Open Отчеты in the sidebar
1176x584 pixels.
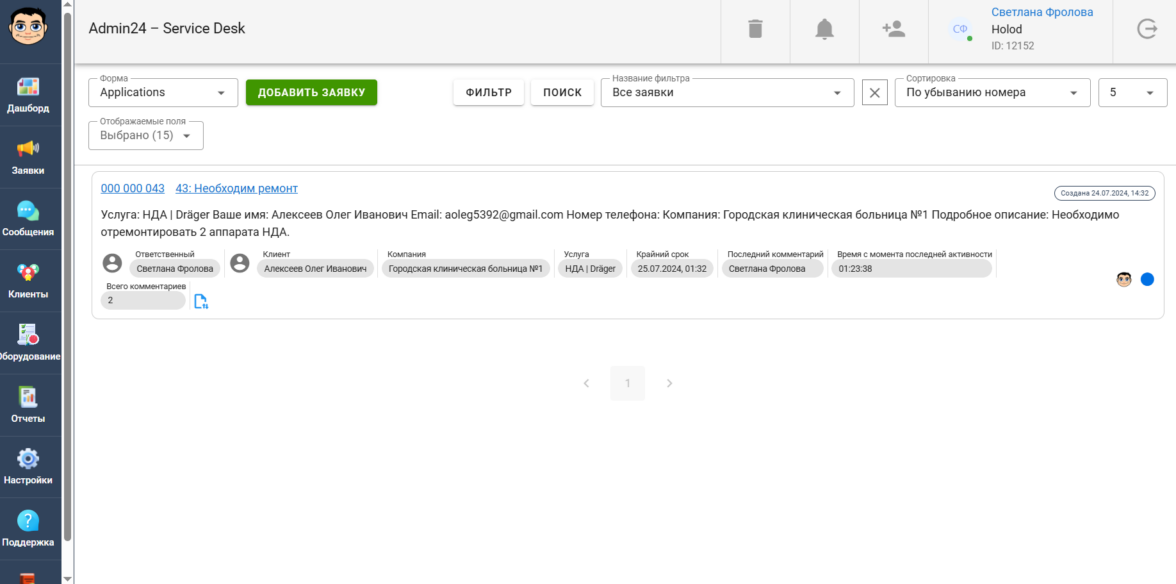point(28,405)
